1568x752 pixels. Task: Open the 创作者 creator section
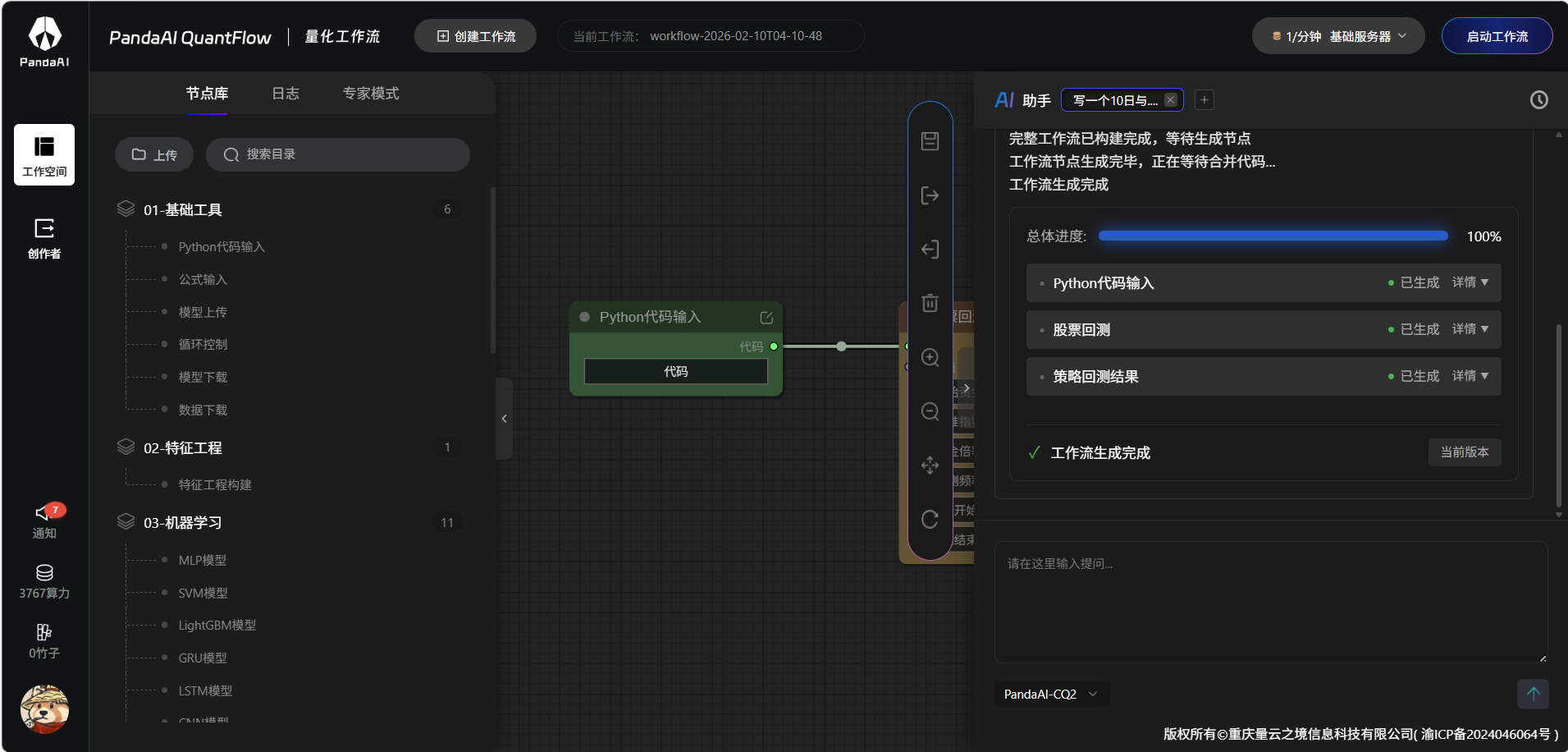(x=44, y=238)
